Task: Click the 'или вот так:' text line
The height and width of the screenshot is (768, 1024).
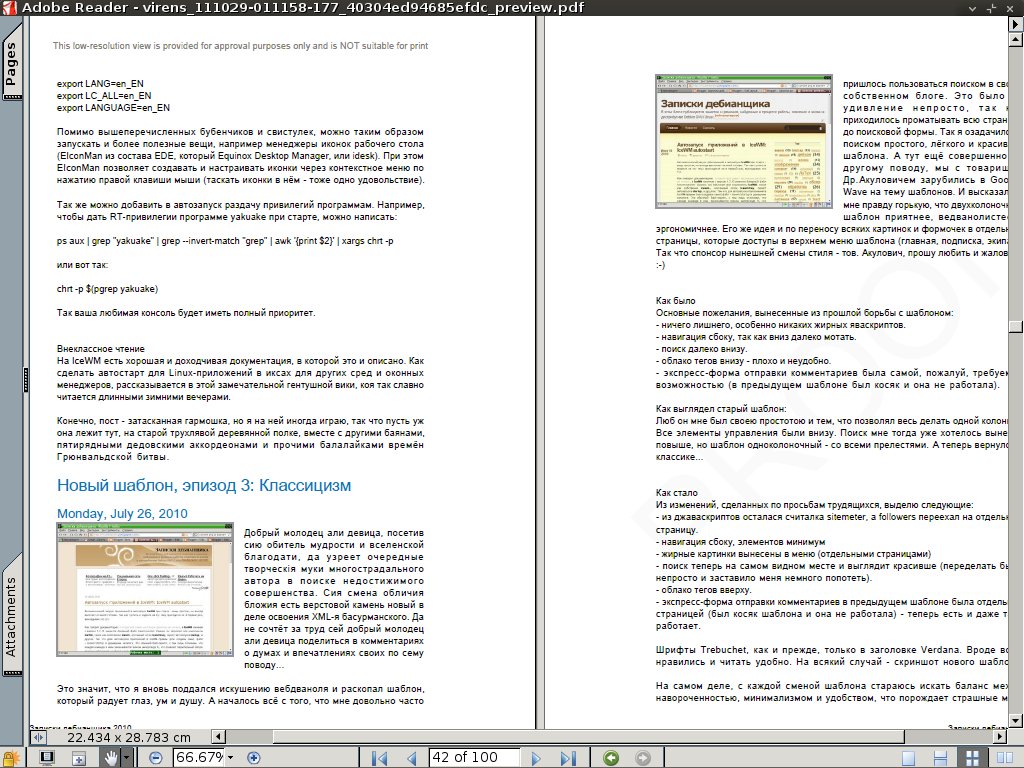Action: tap(82, 264)
